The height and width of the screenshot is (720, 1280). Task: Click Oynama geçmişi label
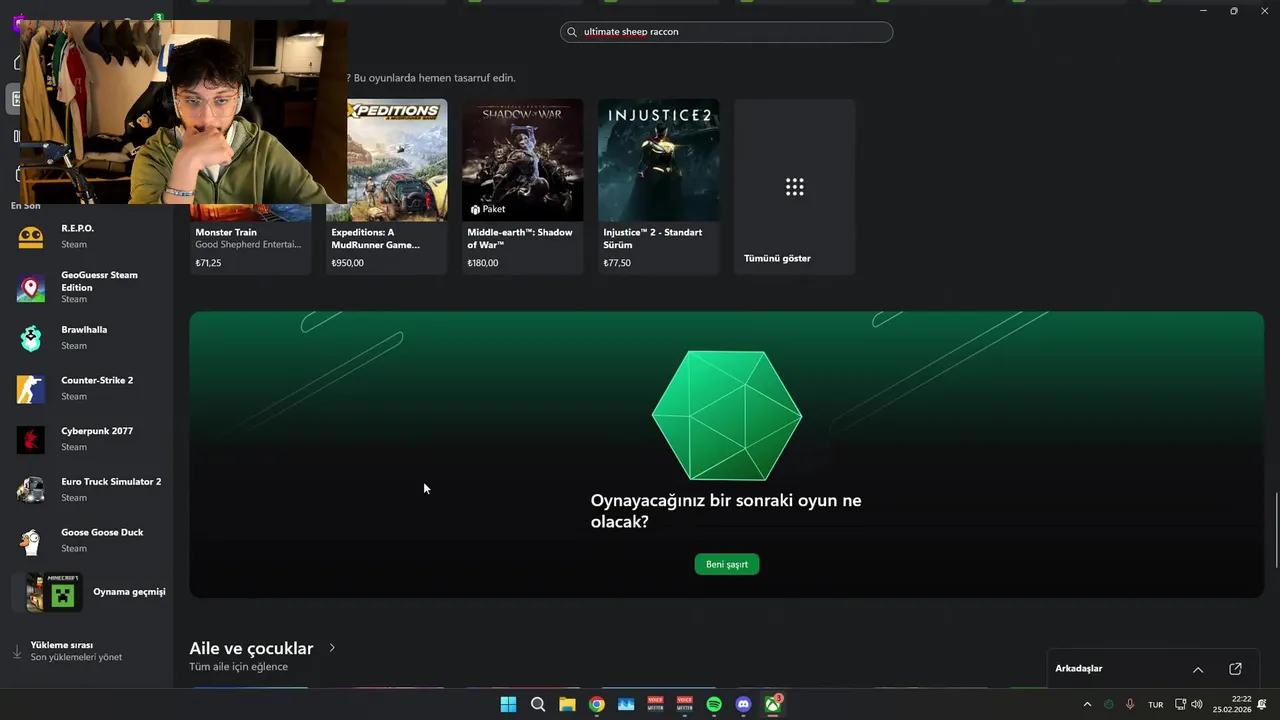pyautogui.click(x=129, y=592)
